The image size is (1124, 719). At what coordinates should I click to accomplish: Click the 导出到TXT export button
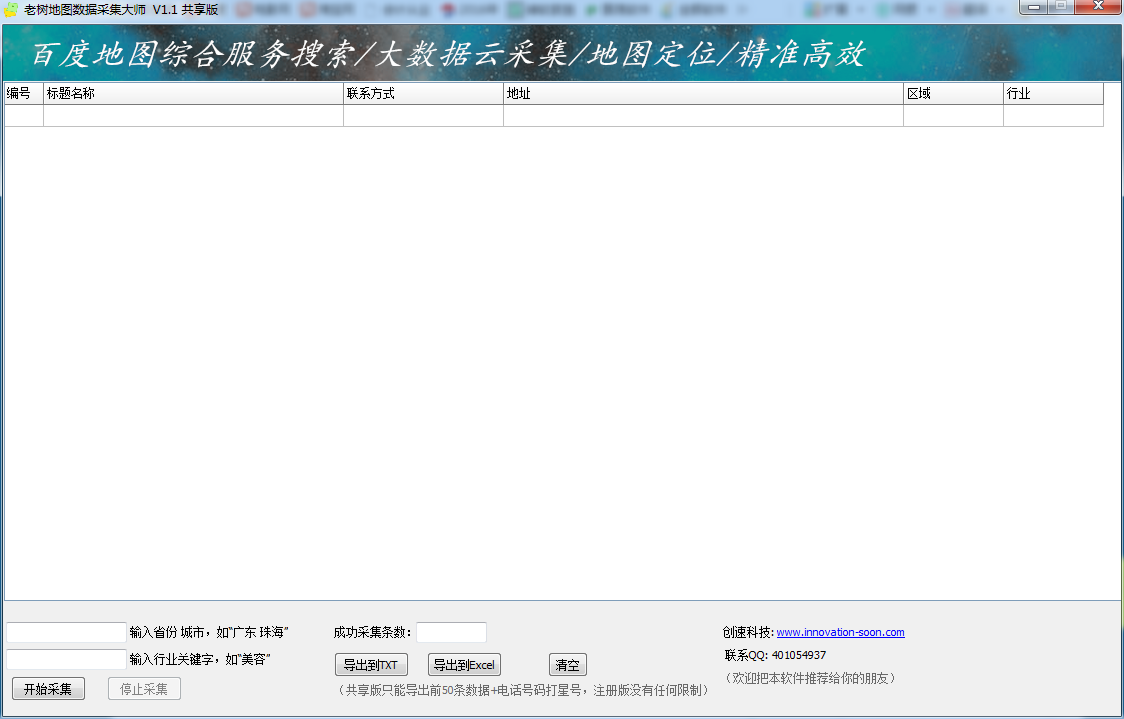371,664
